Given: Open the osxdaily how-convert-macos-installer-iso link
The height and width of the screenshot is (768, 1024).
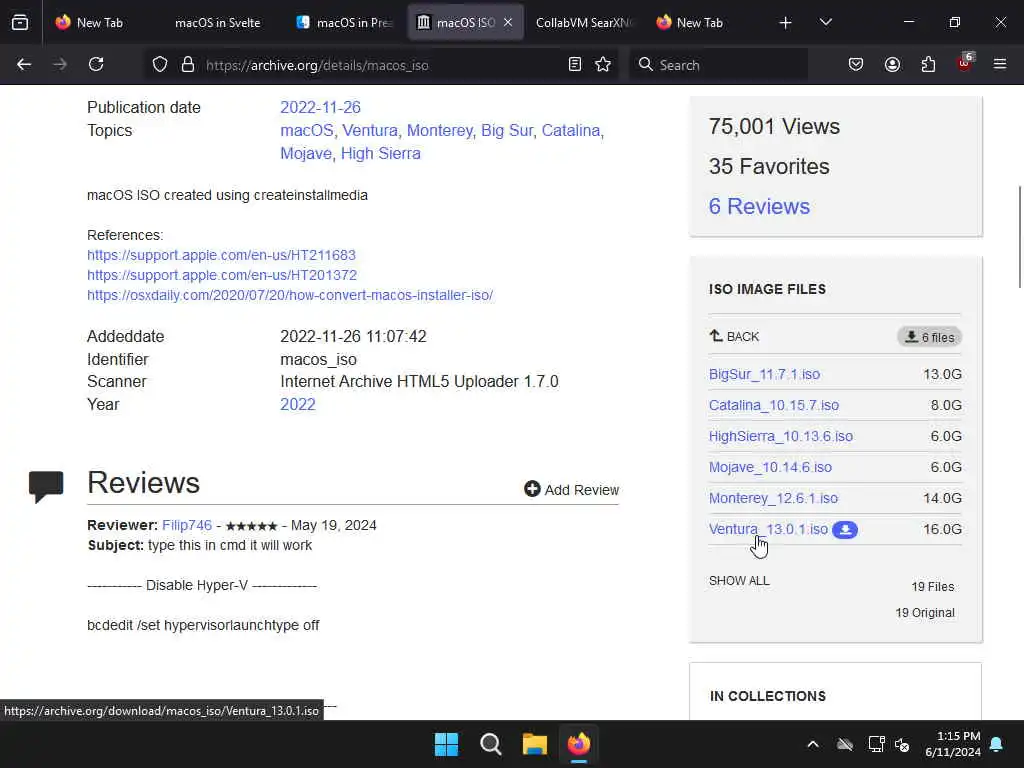Looking at the screenshot, I should [x=290, y=295].
